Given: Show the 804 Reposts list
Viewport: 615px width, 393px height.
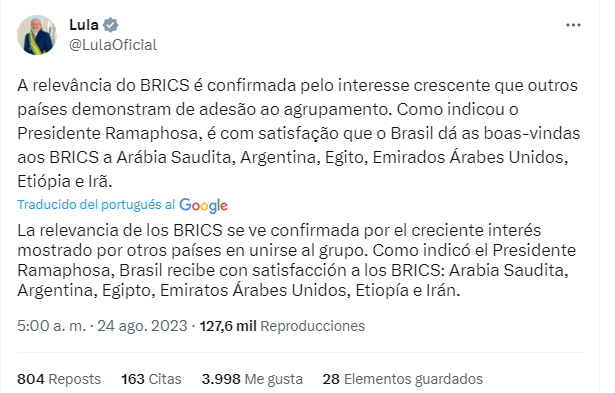Looking at the screenshot, I should [59, 379].
